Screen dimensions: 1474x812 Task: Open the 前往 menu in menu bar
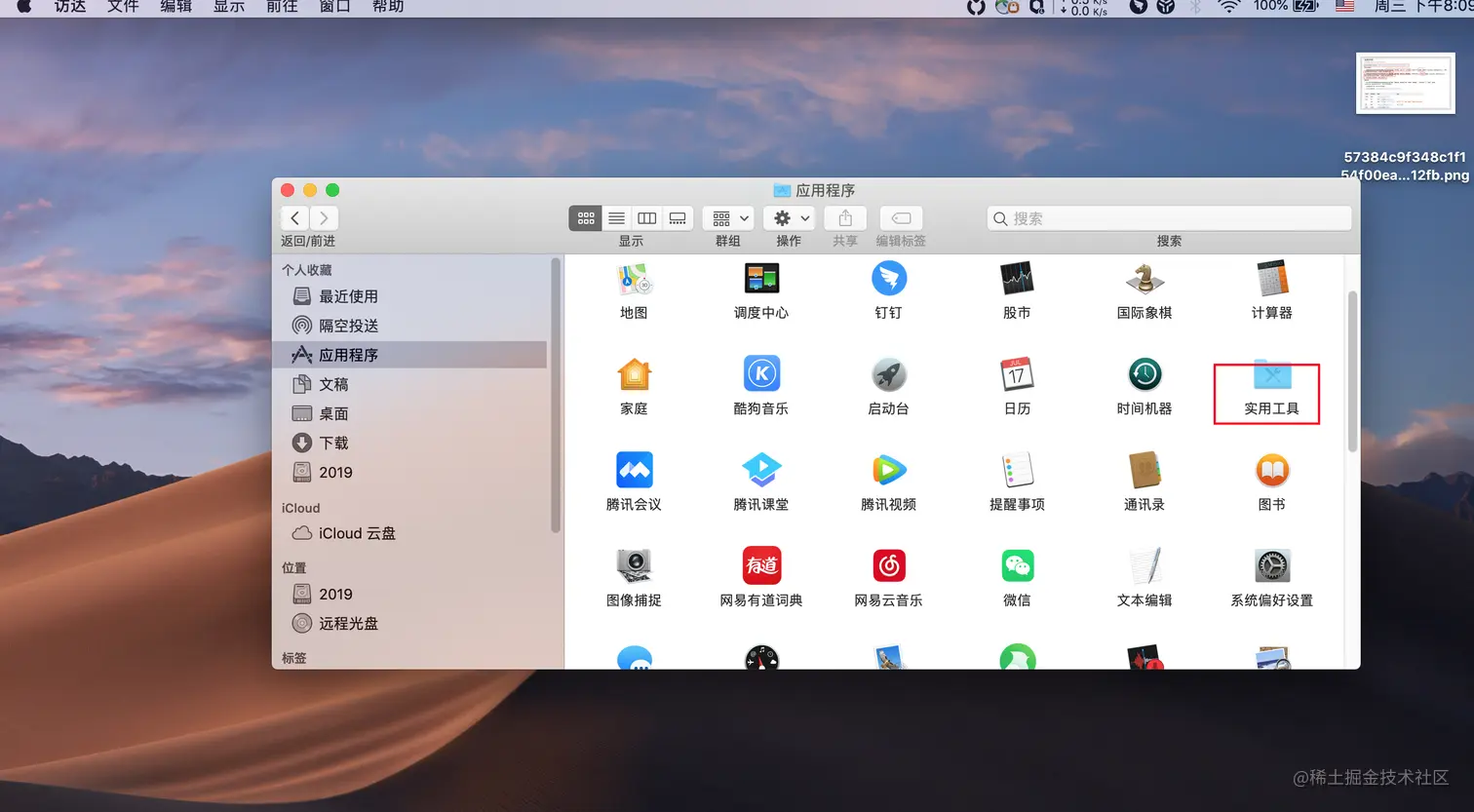coord(282,7)
